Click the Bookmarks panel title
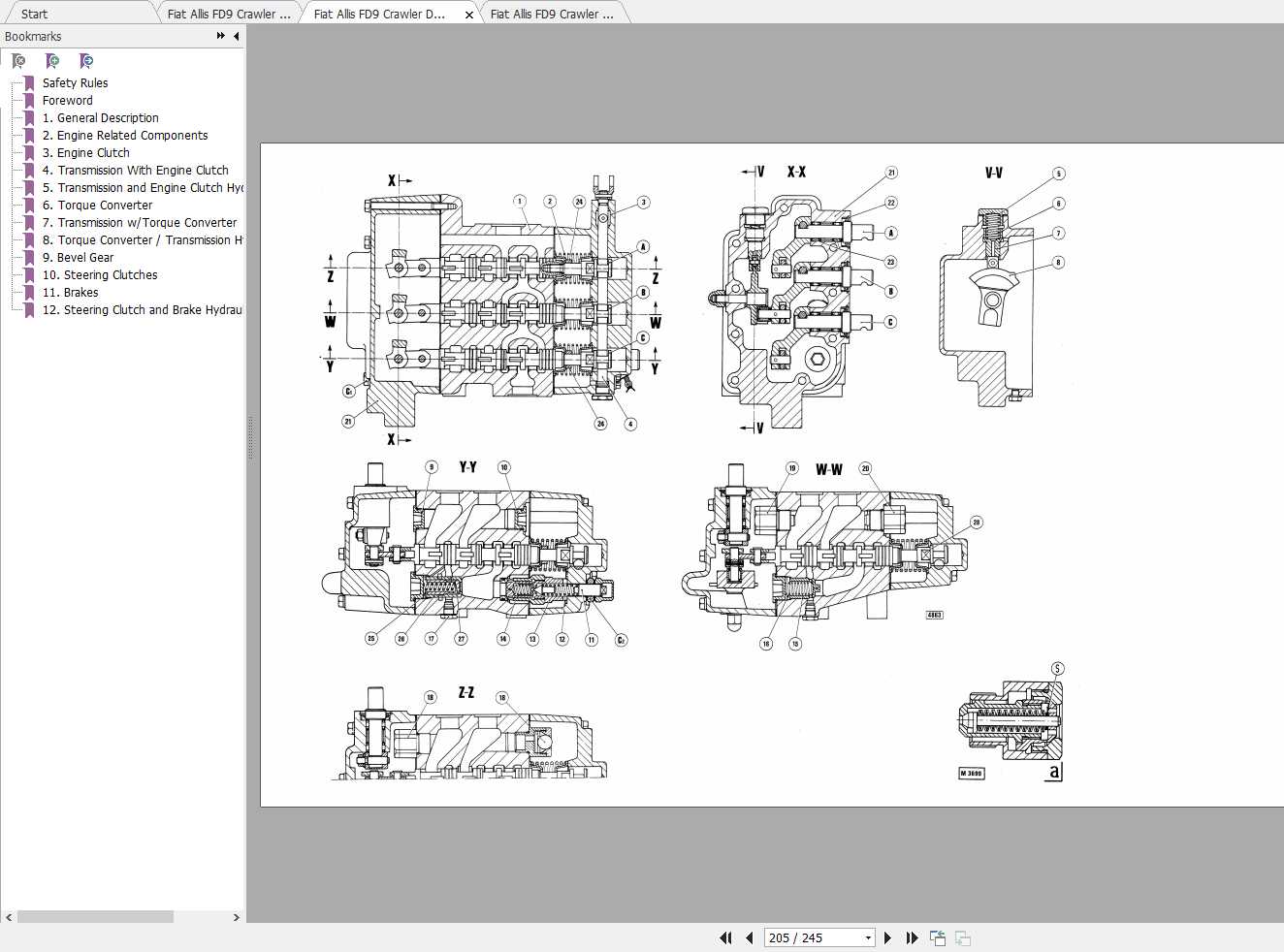The width and height of the screenshot is (1284, 952). [x=33, y=36]
